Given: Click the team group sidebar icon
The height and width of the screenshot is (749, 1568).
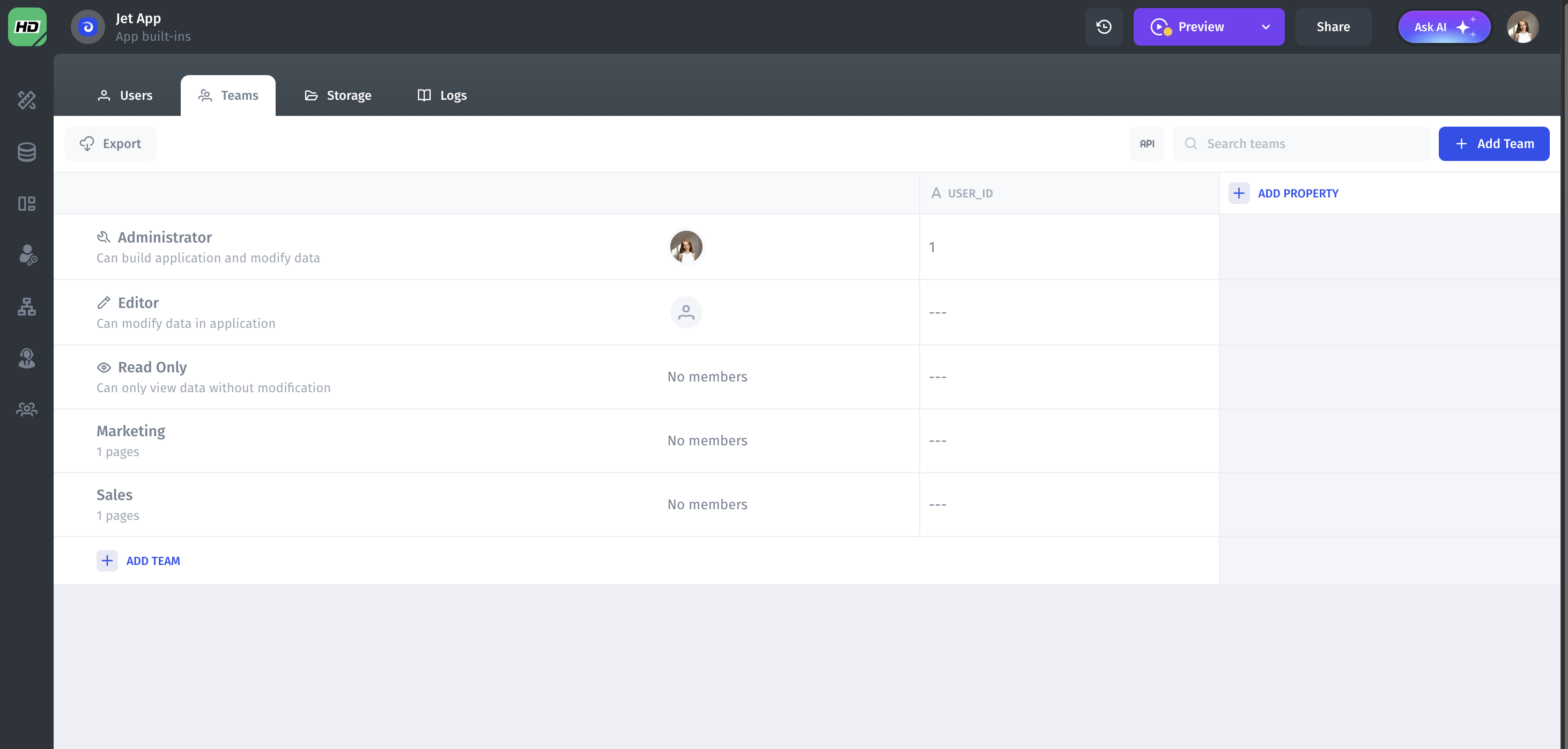Looking at the screenshot, I should coord(27,409).
